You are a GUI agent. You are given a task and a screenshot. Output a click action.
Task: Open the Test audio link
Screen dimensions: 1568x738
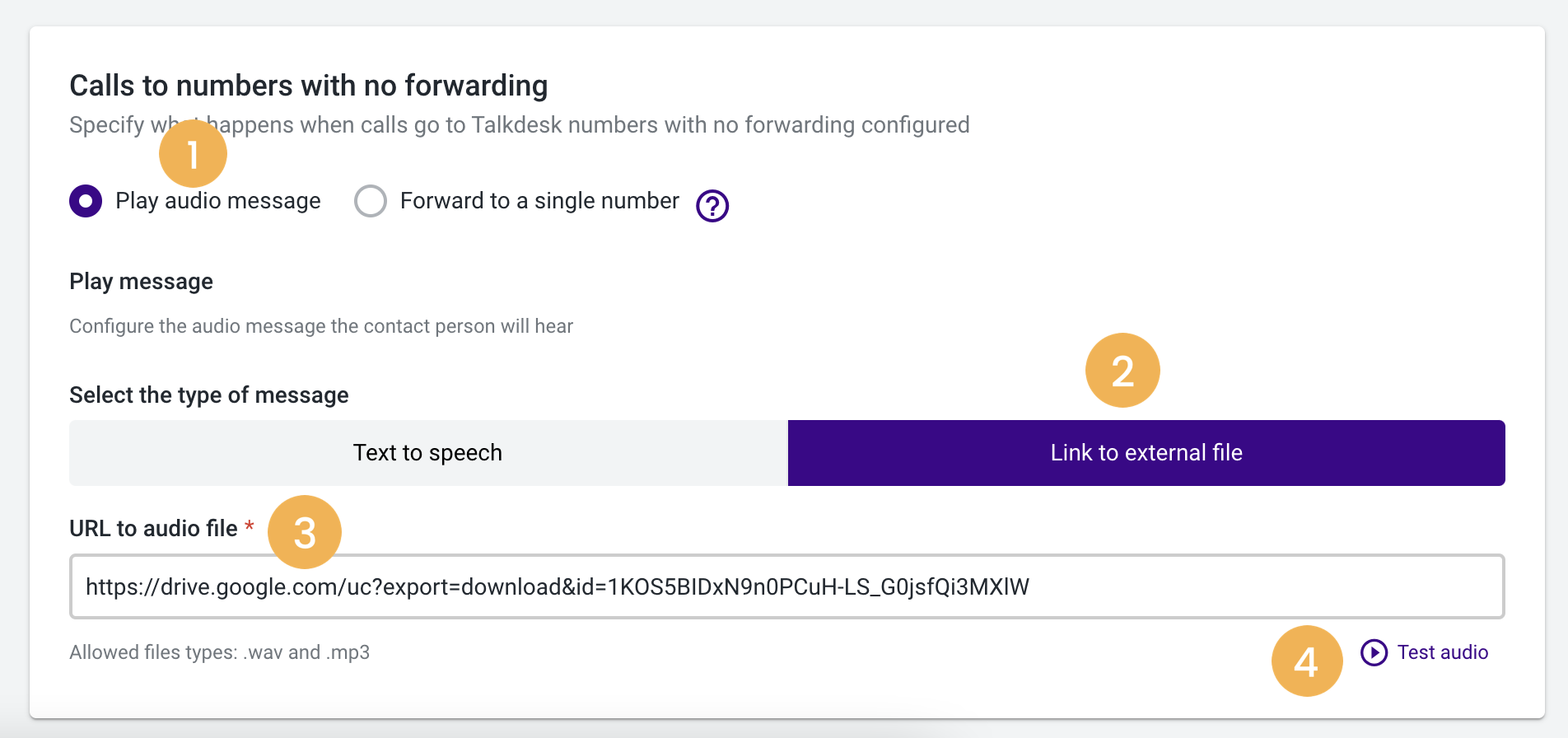coord(1443,652)
